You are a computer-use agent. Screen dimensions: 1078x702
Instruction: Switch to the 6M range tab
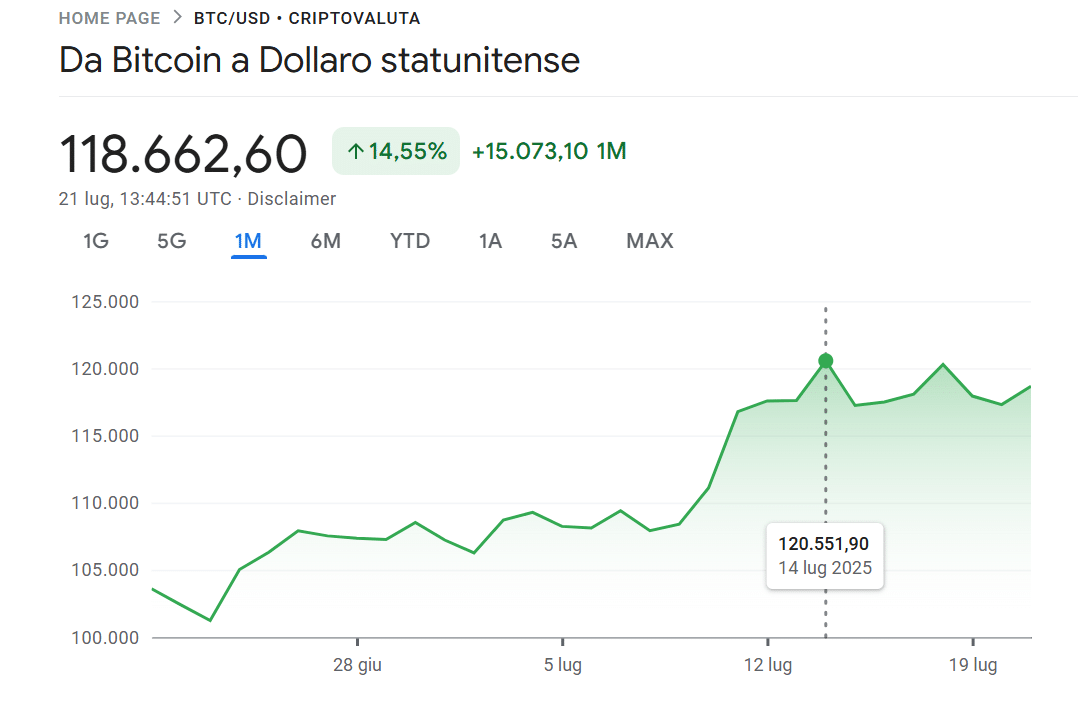point(325,241)
